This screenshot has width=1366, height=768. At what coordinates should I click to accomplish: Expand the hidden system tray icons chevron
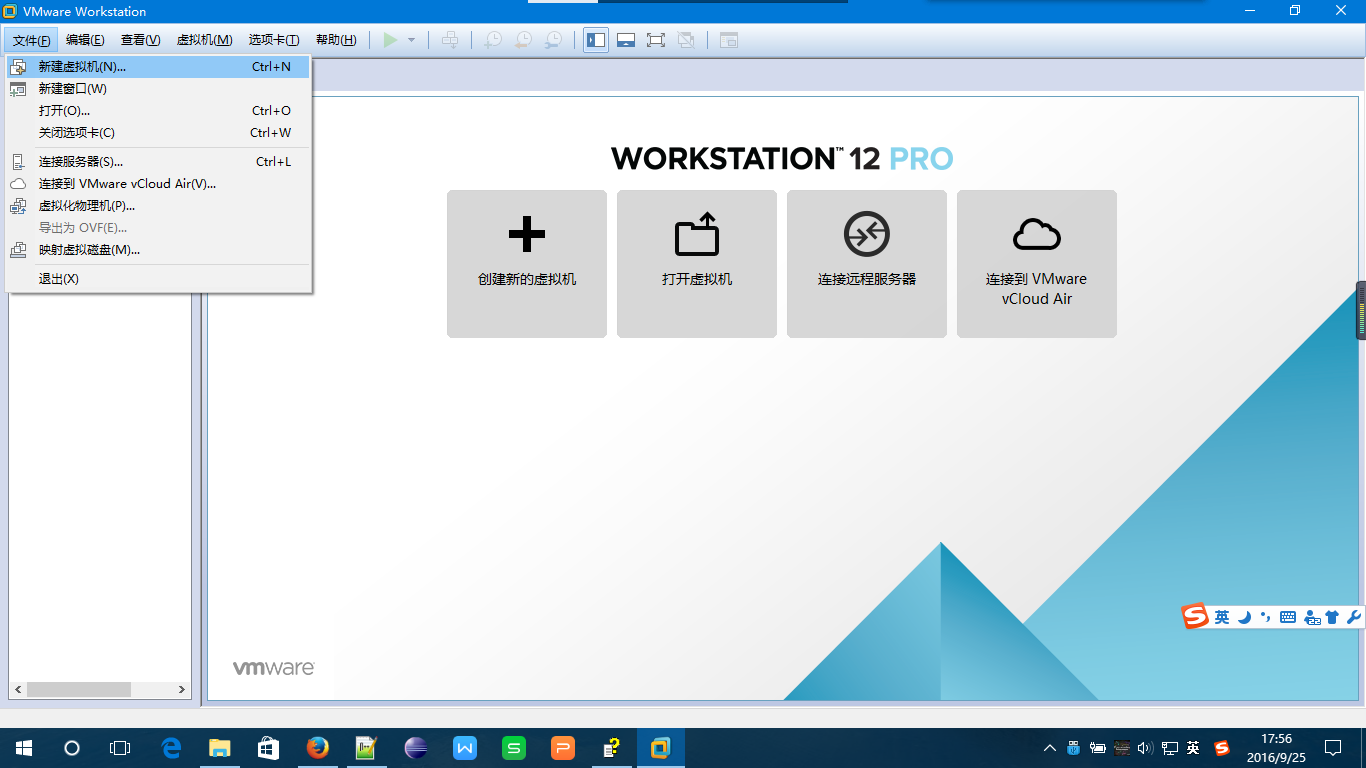1049,748
